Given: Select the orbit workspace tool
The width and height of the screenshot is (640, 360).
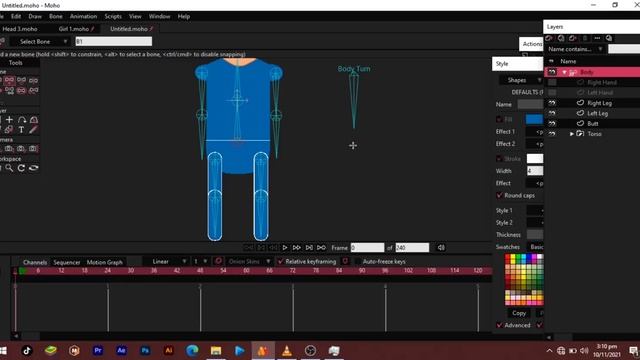Looking at the screenshot, I should [33, 168].
